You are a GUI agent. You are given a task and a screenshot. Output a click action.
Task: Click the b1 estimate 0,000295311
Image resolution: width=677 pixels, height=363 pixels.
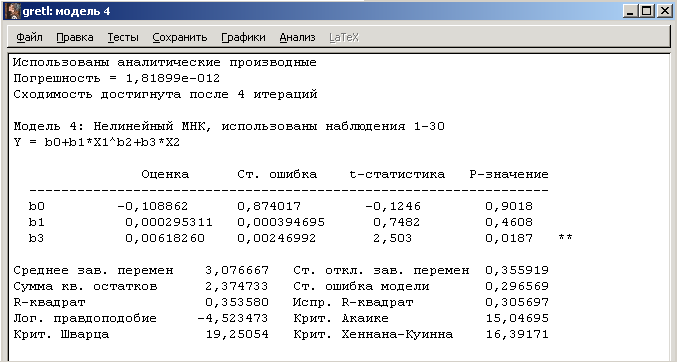coord(169,222)
